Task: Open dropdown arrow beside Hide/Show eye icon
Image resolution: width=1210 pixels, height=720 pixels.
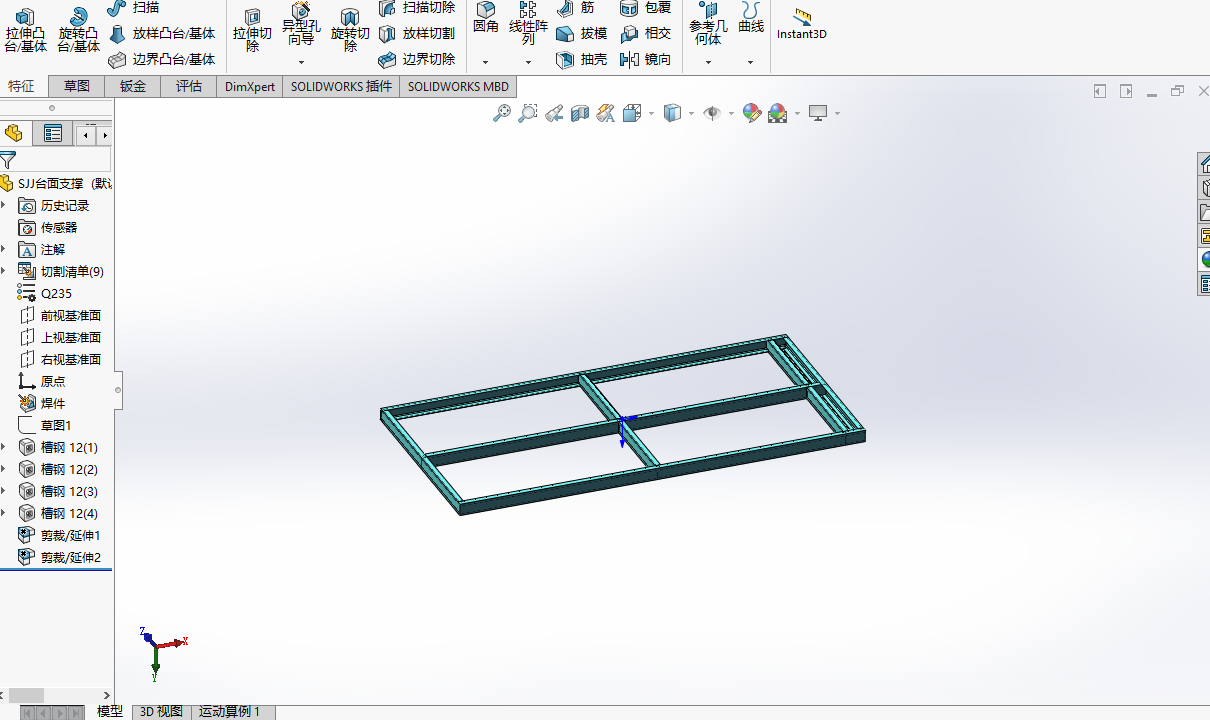Action: pos(730,114)
